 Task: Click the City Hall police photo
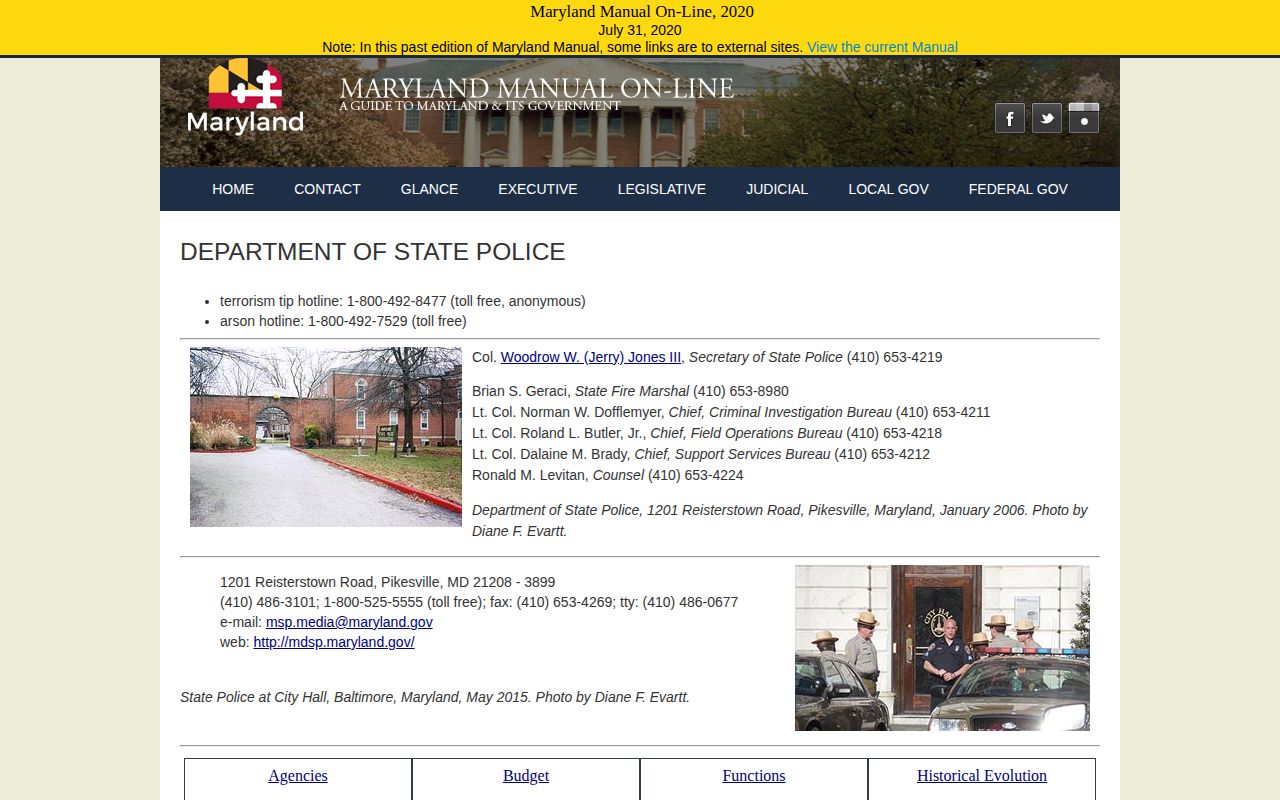(942, 648)
